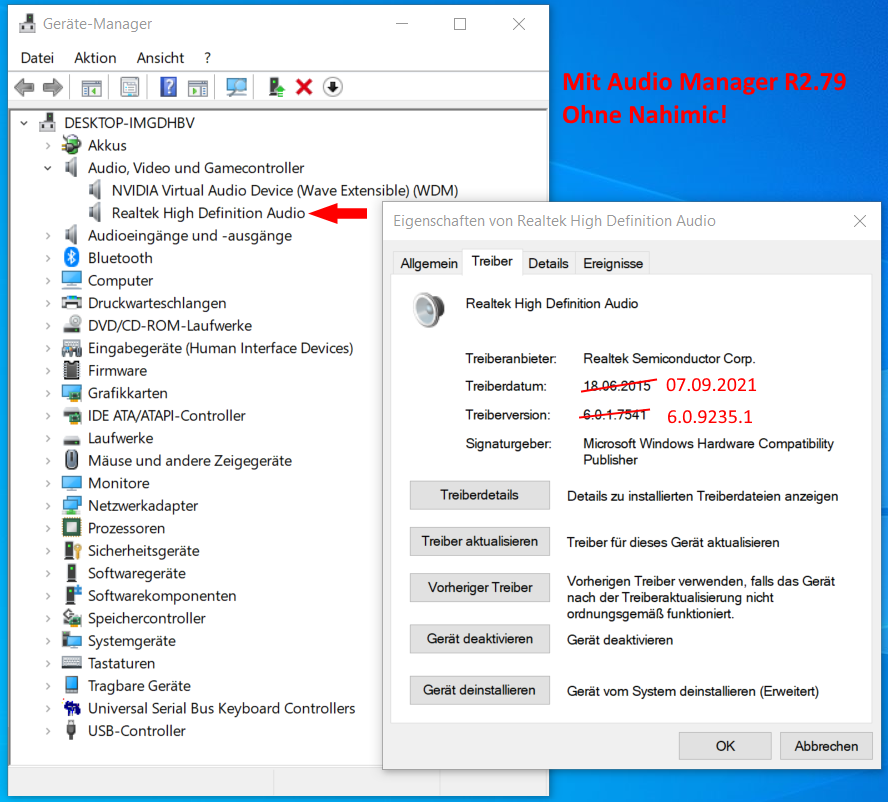Open the Ansicht menu
The width and height of the screenshot is (888, 802).
[x=160, y=57]
